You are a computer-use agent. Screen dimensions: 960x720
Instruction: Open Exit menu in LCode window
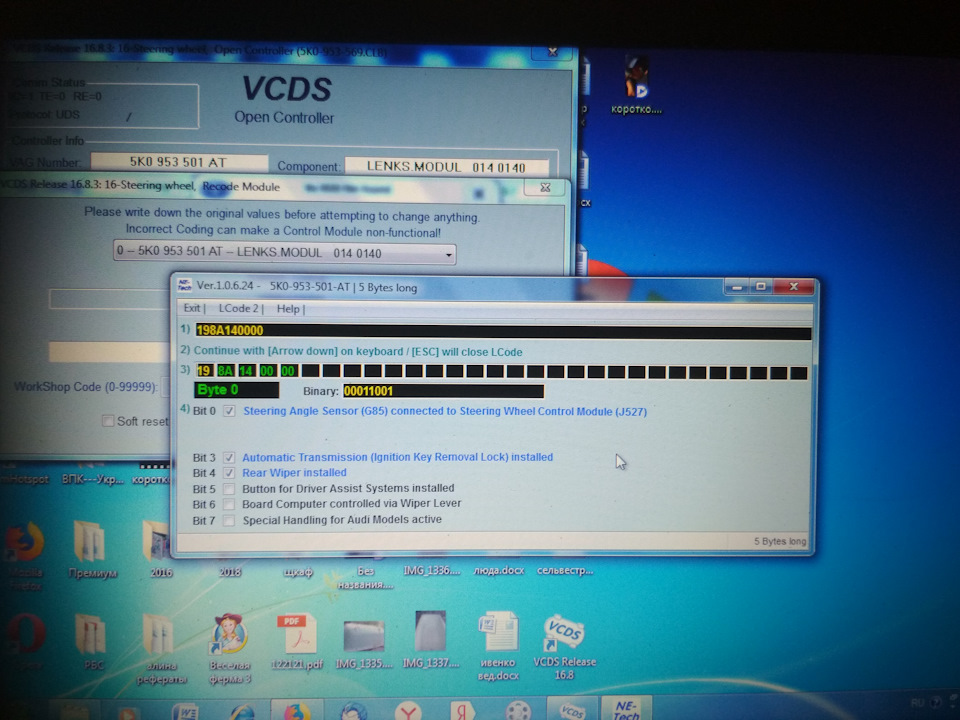(x=192, y=309)
